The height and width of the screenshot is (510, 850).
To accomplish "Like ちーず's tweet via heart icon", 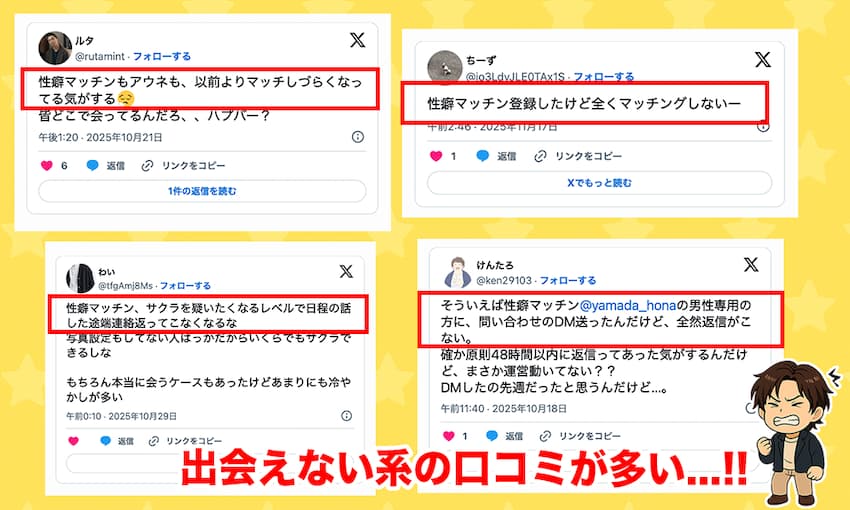I will (x=436, y=156).
